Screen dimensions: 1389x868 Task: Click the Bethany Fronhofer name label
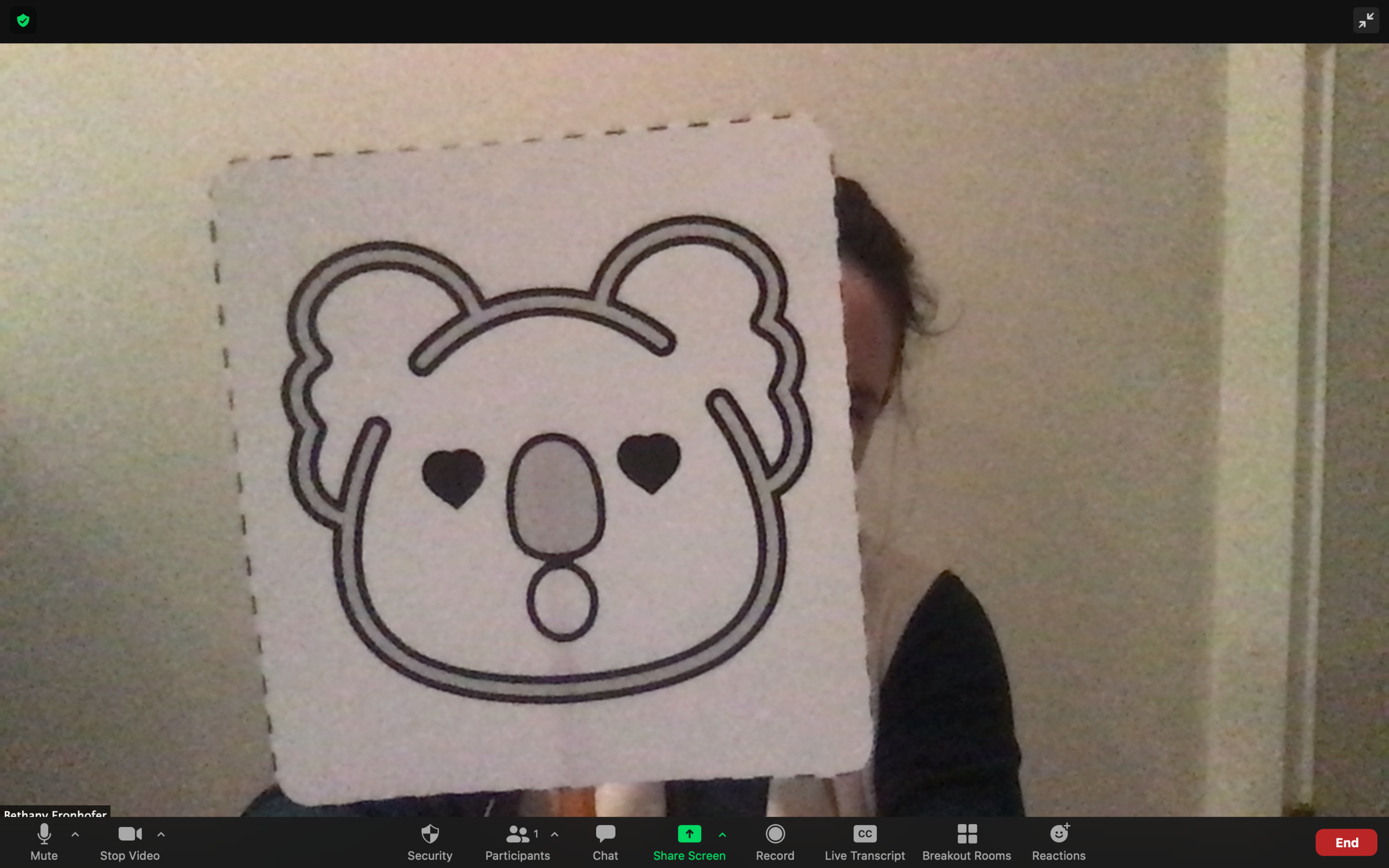55,813
